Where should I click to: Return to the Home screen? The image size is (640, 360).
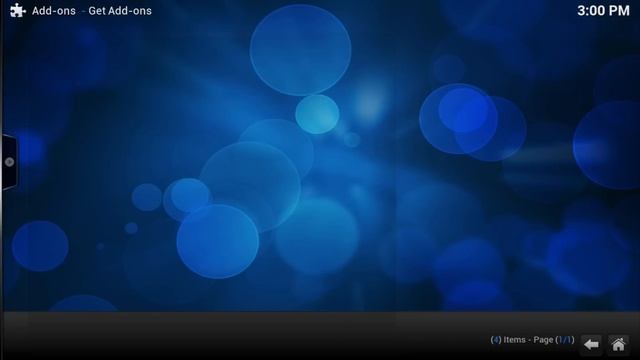coord(618,345)
